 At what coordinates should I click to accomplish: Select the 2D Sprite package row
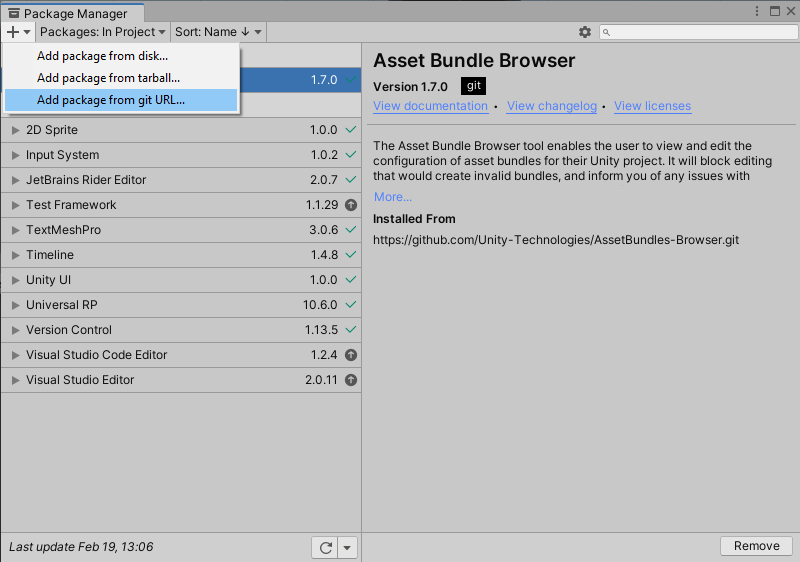[x=181, y=130]
